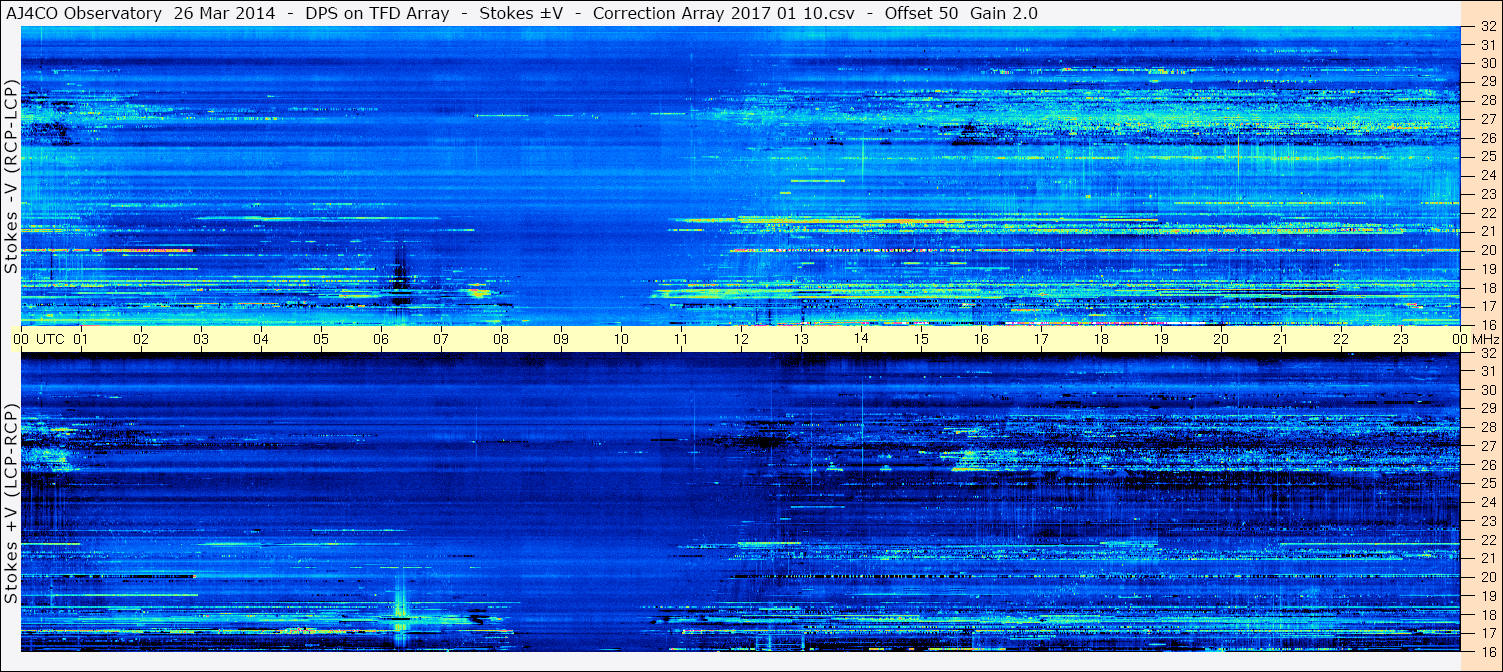Click the 22 hour mark on the UTC time axis
This screenshot has width=1503, height=672.
[x=1341, y=339]
